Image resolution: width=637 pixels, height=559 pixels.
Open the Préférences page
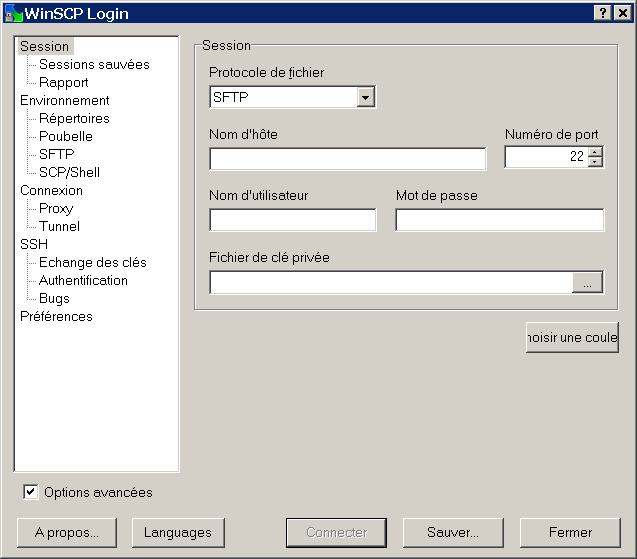[56, 316]
